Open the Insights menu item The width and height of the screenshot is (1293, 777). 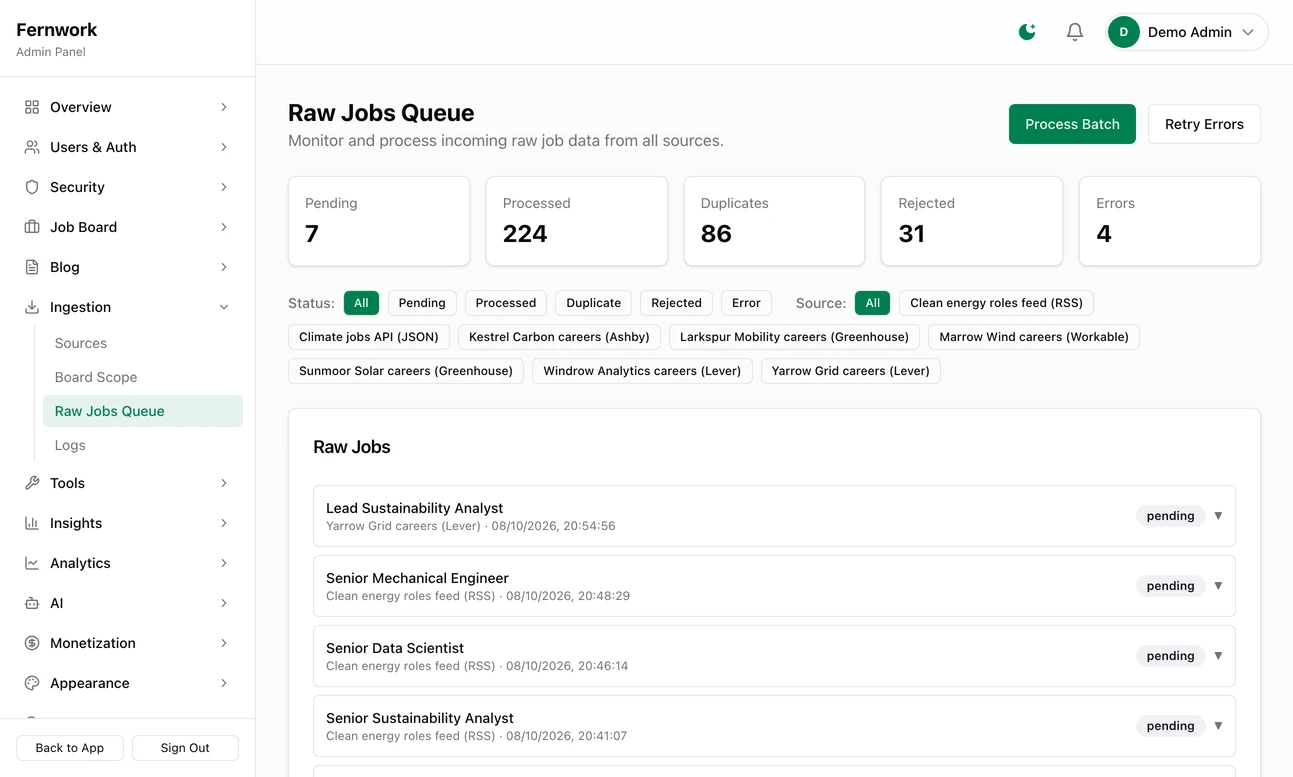[x=127, y=523]
